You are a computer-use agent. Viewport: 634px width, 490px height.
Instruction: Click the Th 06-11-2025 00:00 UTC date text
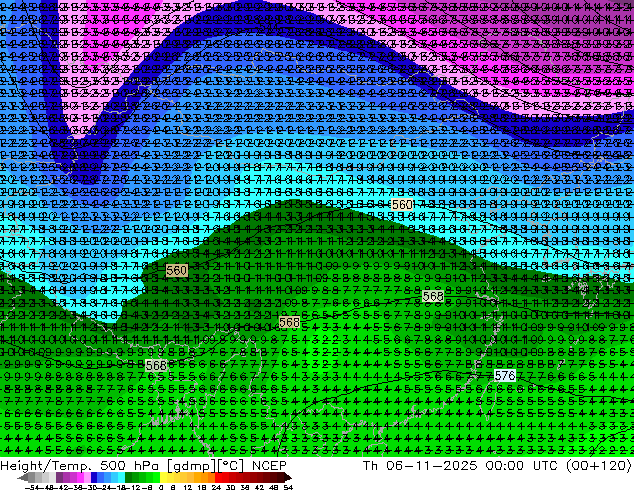tap(460, 465)
